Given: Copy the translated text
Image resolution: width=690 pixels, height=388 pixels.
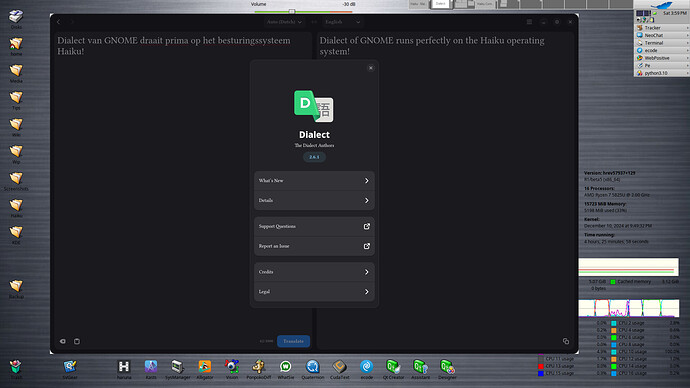Looking at the screenshot, I should point(566,341).
